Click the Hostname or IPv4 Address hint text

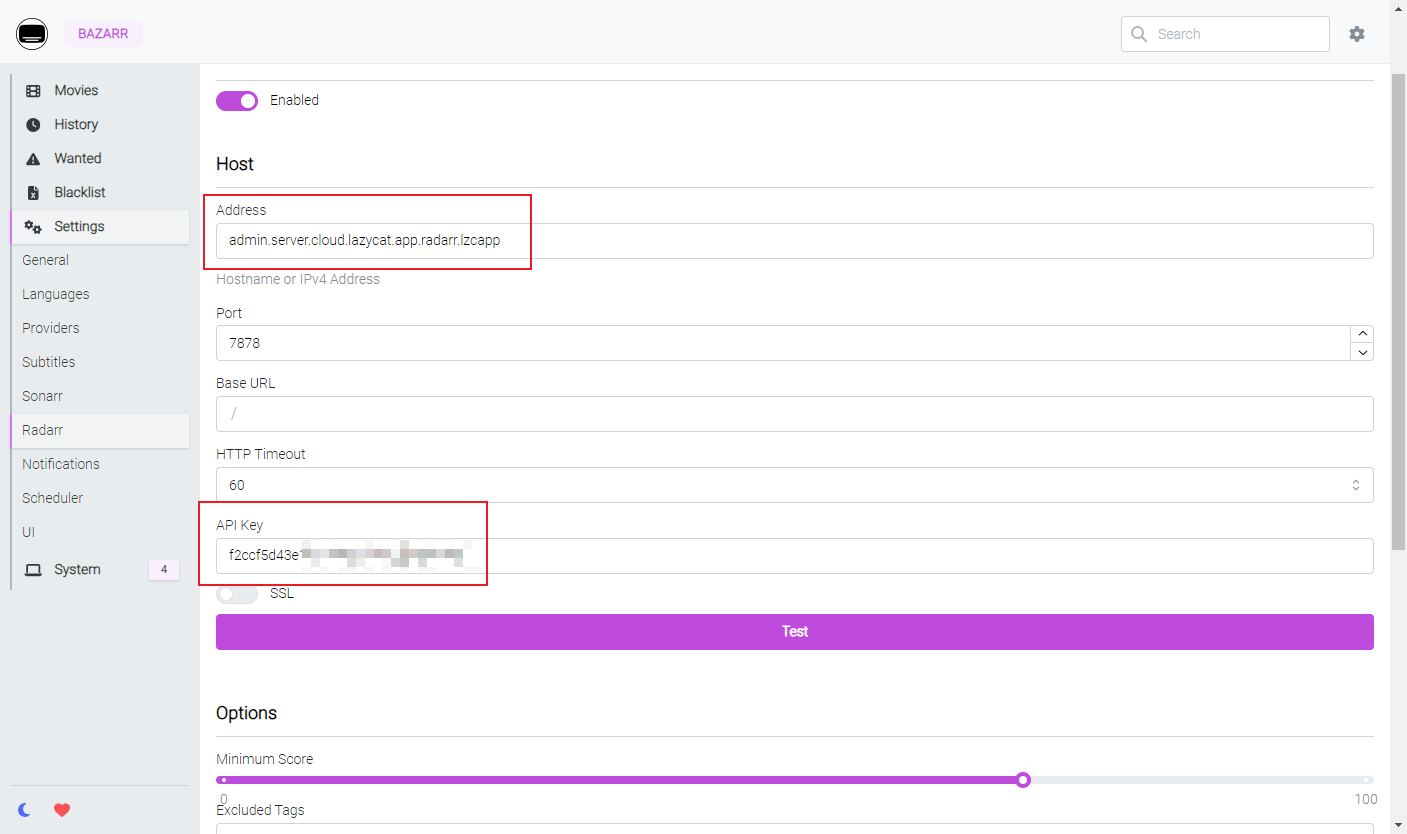298,279
